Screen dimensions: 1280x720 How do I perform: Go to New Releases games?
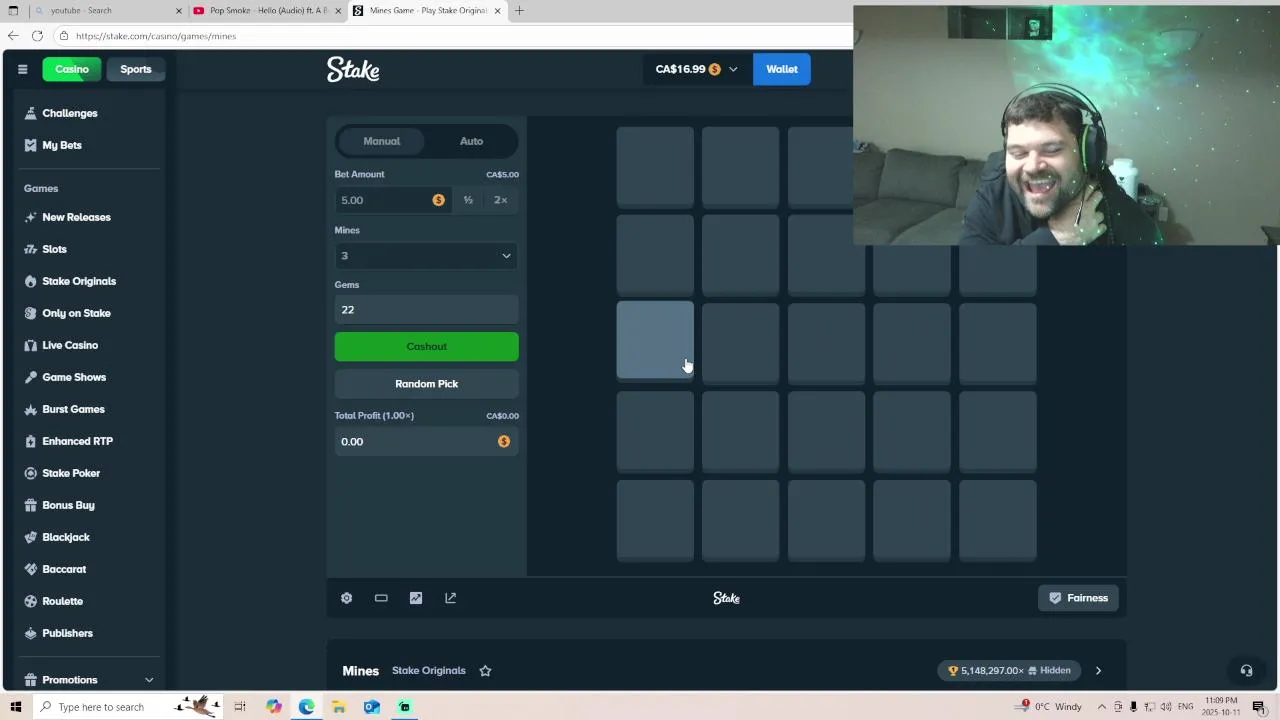(76, 217)
